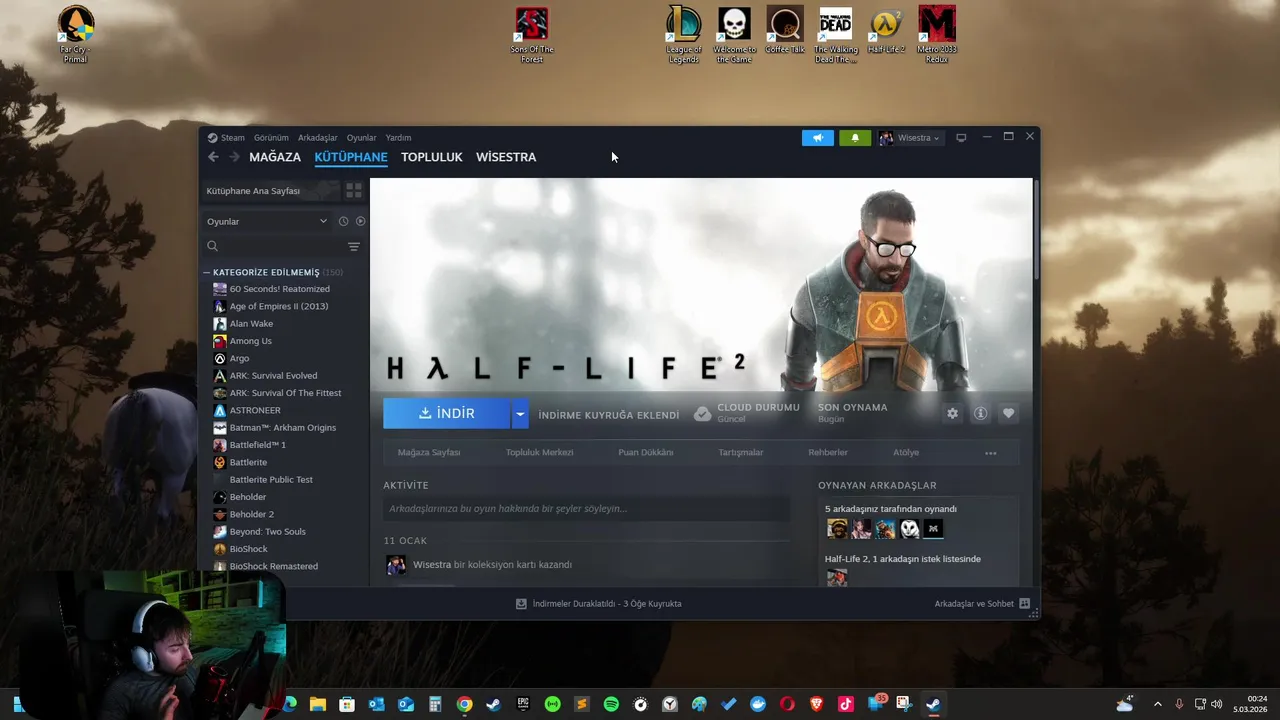Select Metro 2033 Redux desktop icon
The height and width of the screenshot is (720, 1280).
tap(937, 35)
